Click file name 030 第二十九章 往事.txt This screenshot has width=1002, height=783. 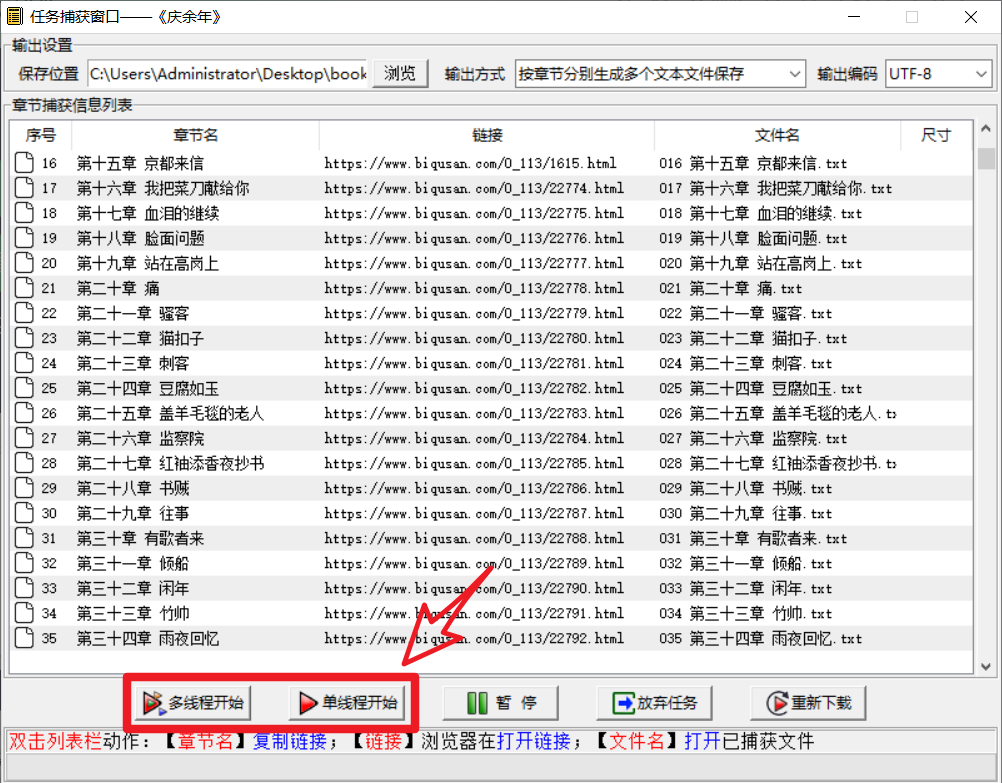coord(745,513)
